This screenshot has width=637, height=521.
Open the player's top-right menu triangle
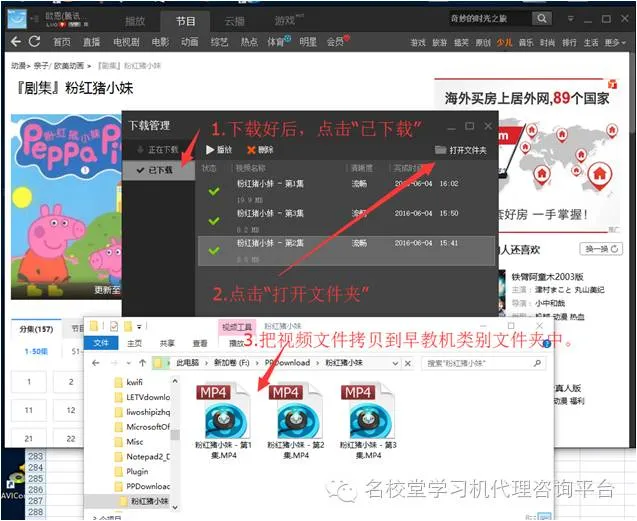point(571,19)
